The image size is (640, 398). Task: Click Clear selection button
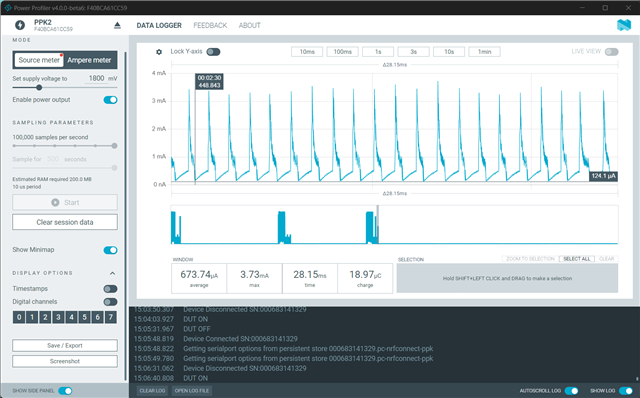coord(606,259)
